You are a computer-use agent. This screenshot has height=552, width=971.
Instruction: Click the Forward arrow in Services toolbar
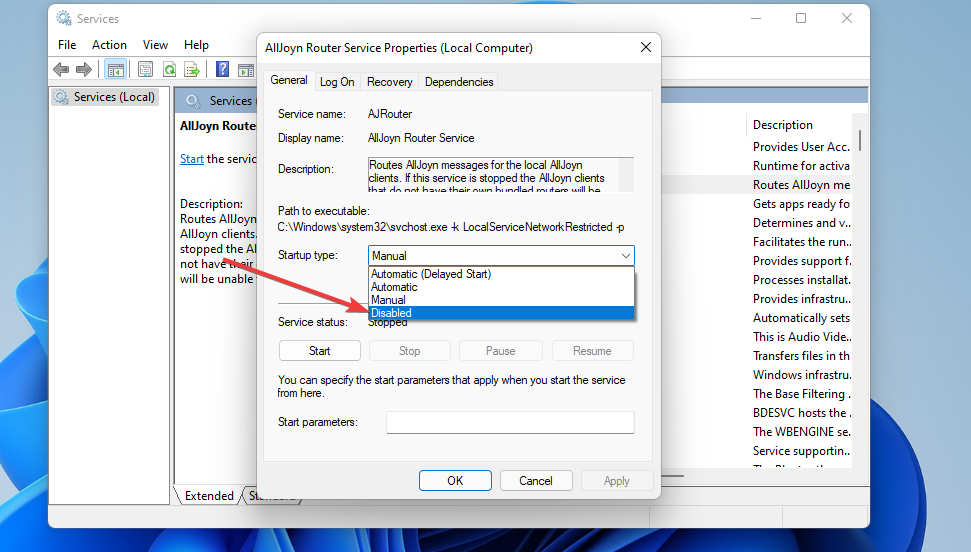[x=84, y=69]
